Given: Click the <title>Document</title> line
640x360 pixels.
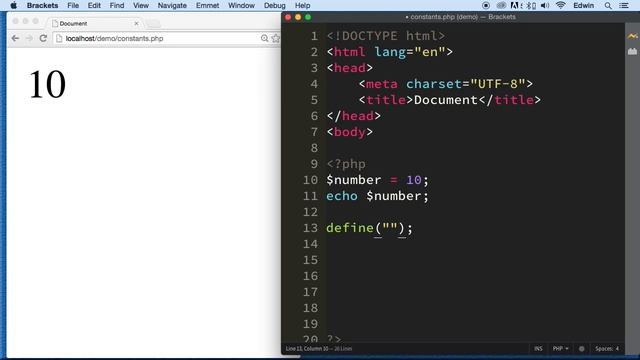Looking at the screenshot, I should (449, 100).
